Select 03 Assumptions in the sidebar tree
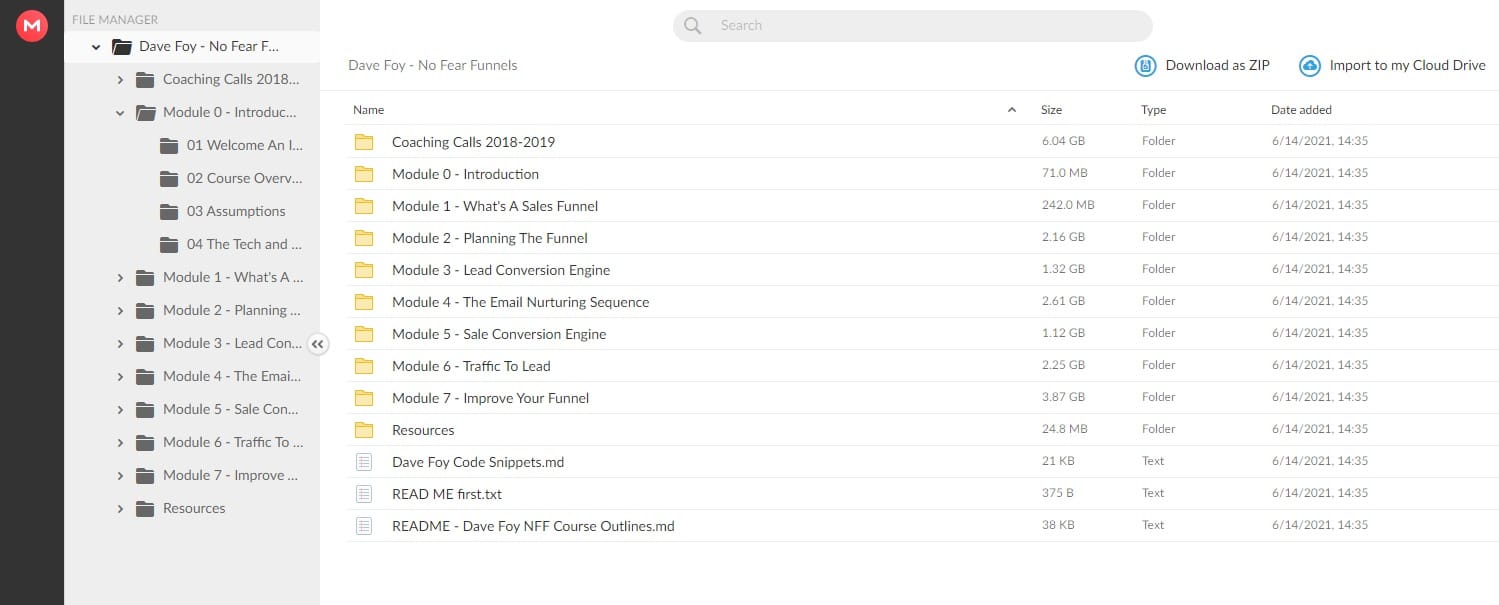The width and height of the screenshot is (1499, 605). click(235, 211)
